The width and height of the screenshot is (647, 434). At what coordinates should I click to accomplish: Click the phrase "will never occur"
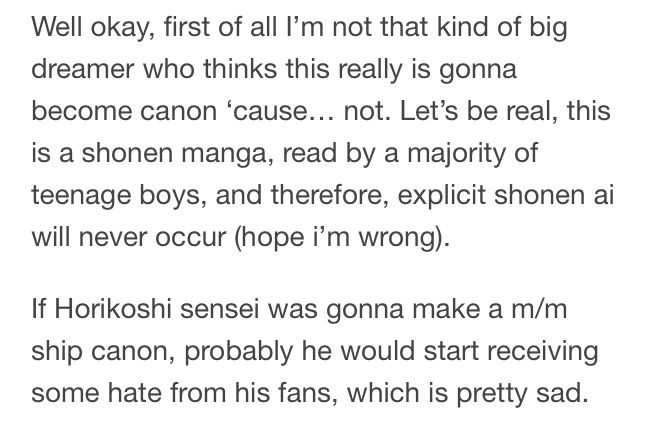[x=129, y=237]
